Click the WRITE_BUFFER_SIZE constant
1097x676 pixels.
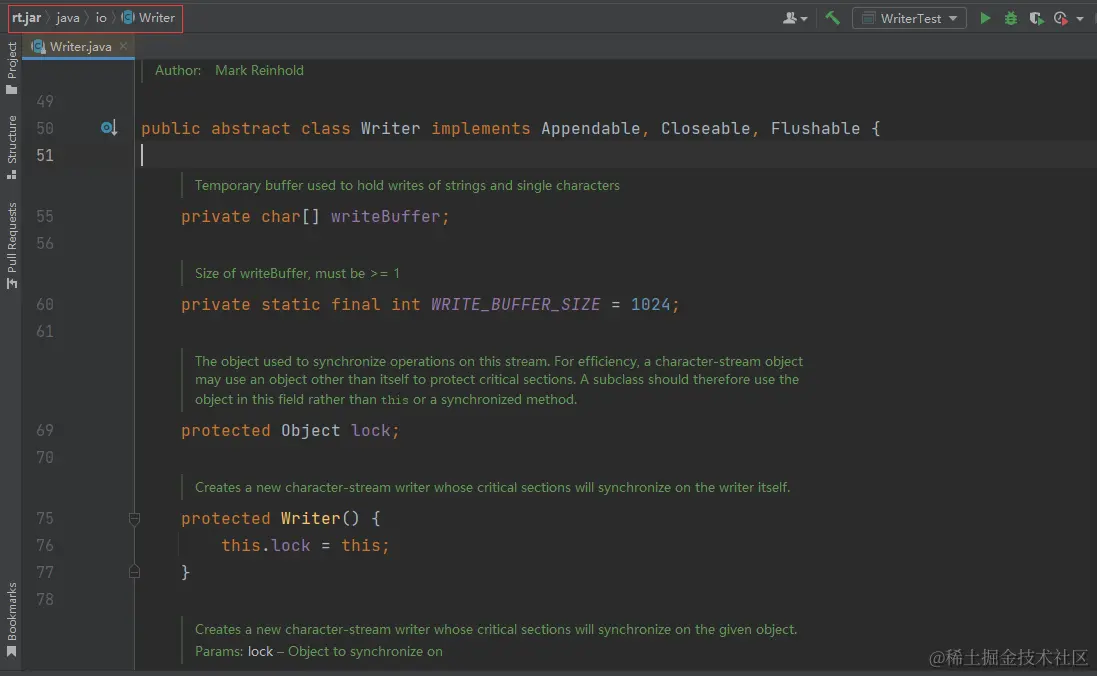click(x=515, y=304)
